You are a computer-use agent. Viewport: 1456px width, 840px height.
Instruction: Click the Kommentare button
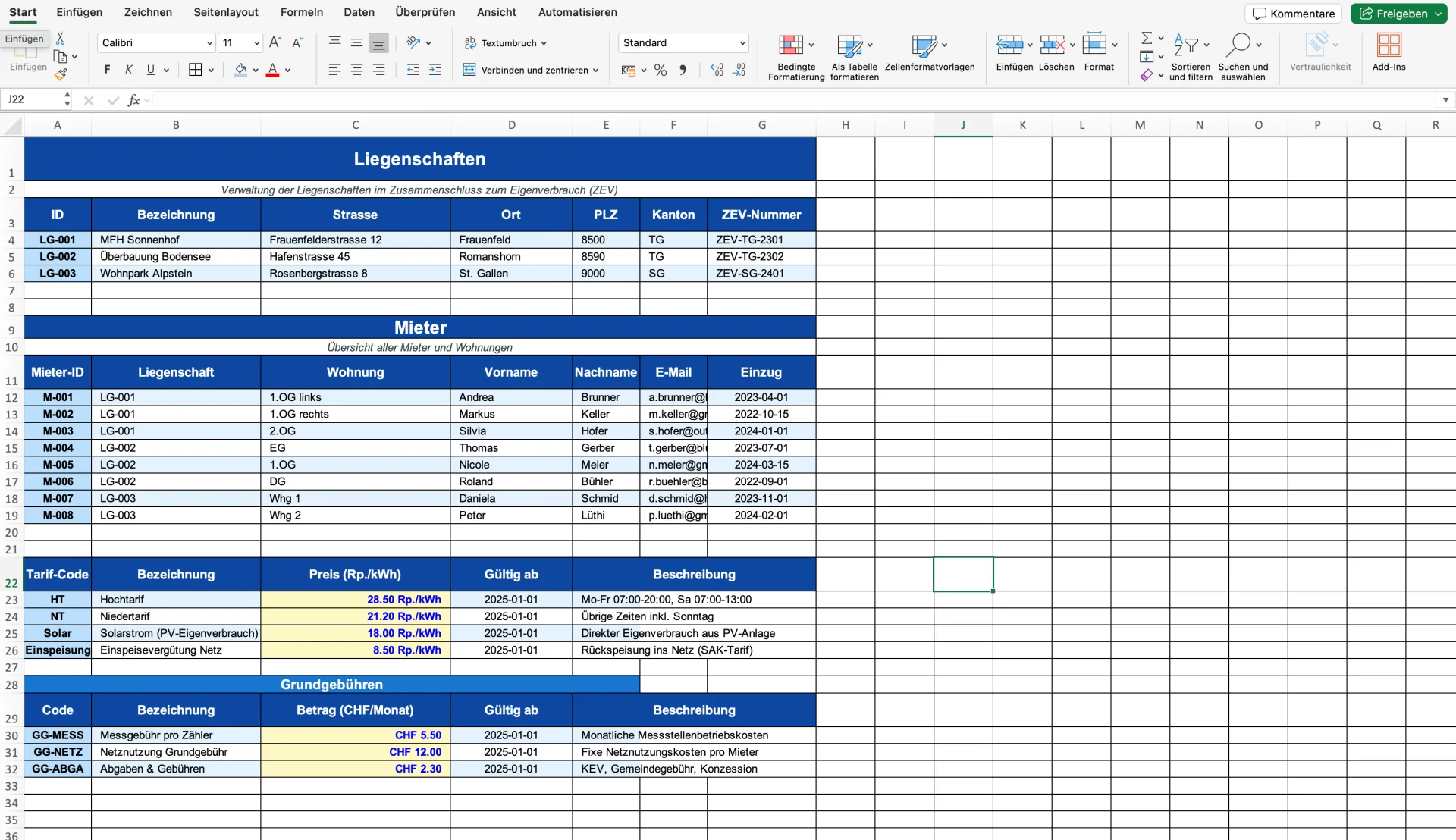pyautogui.click(x=1294, y=14)
